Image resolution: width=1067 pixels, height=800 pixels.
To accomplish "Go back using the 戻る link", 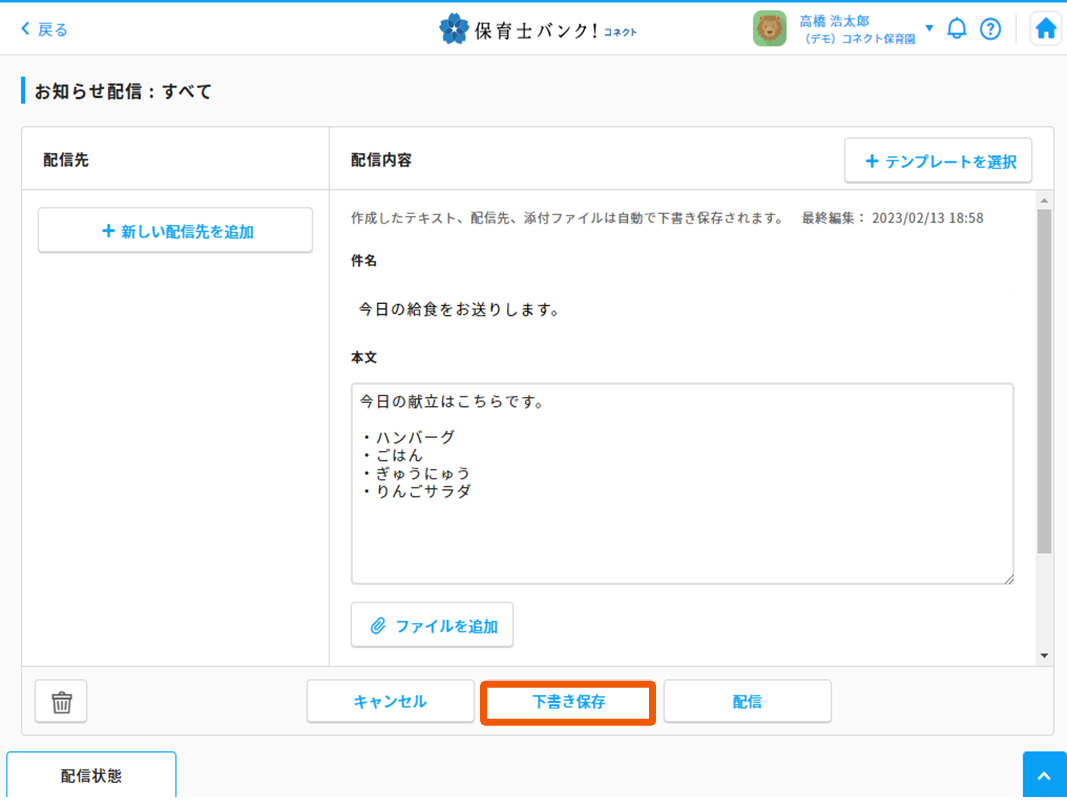I will [x=45, y=29].
